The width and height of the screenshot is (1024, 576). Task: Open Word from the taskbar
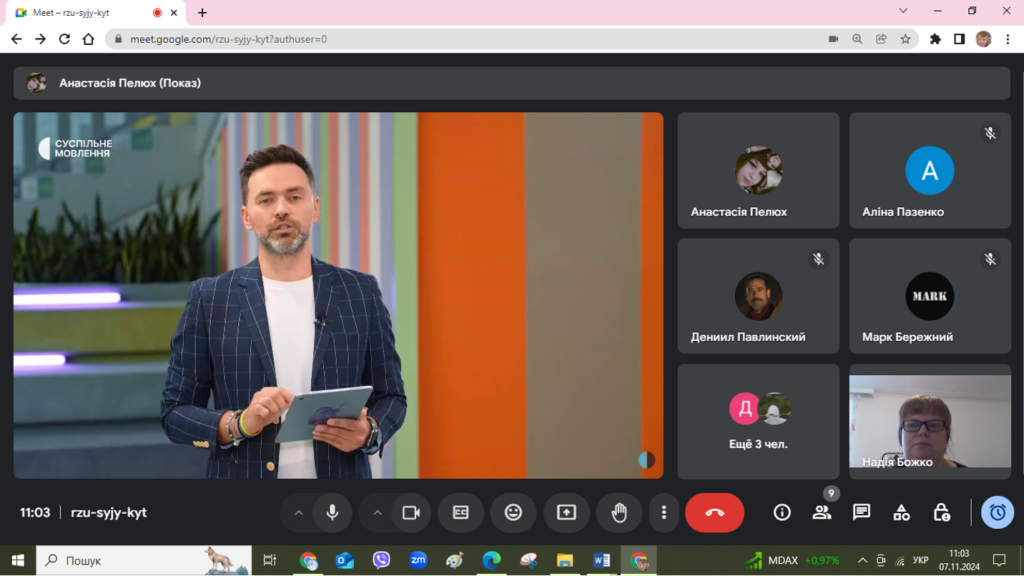tap(601, 560)
